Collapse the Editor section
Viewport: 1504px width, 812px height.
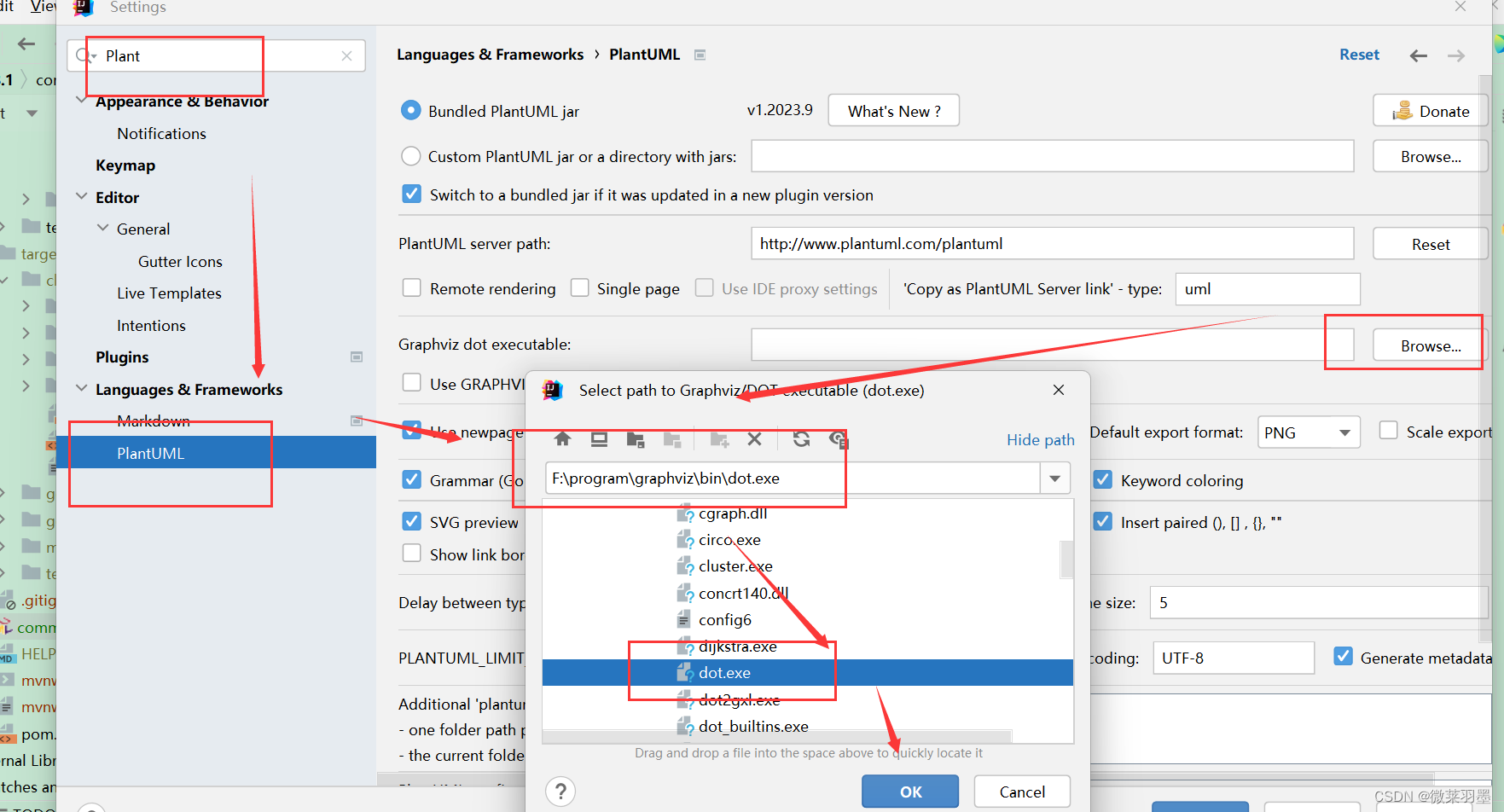[81, 196]
